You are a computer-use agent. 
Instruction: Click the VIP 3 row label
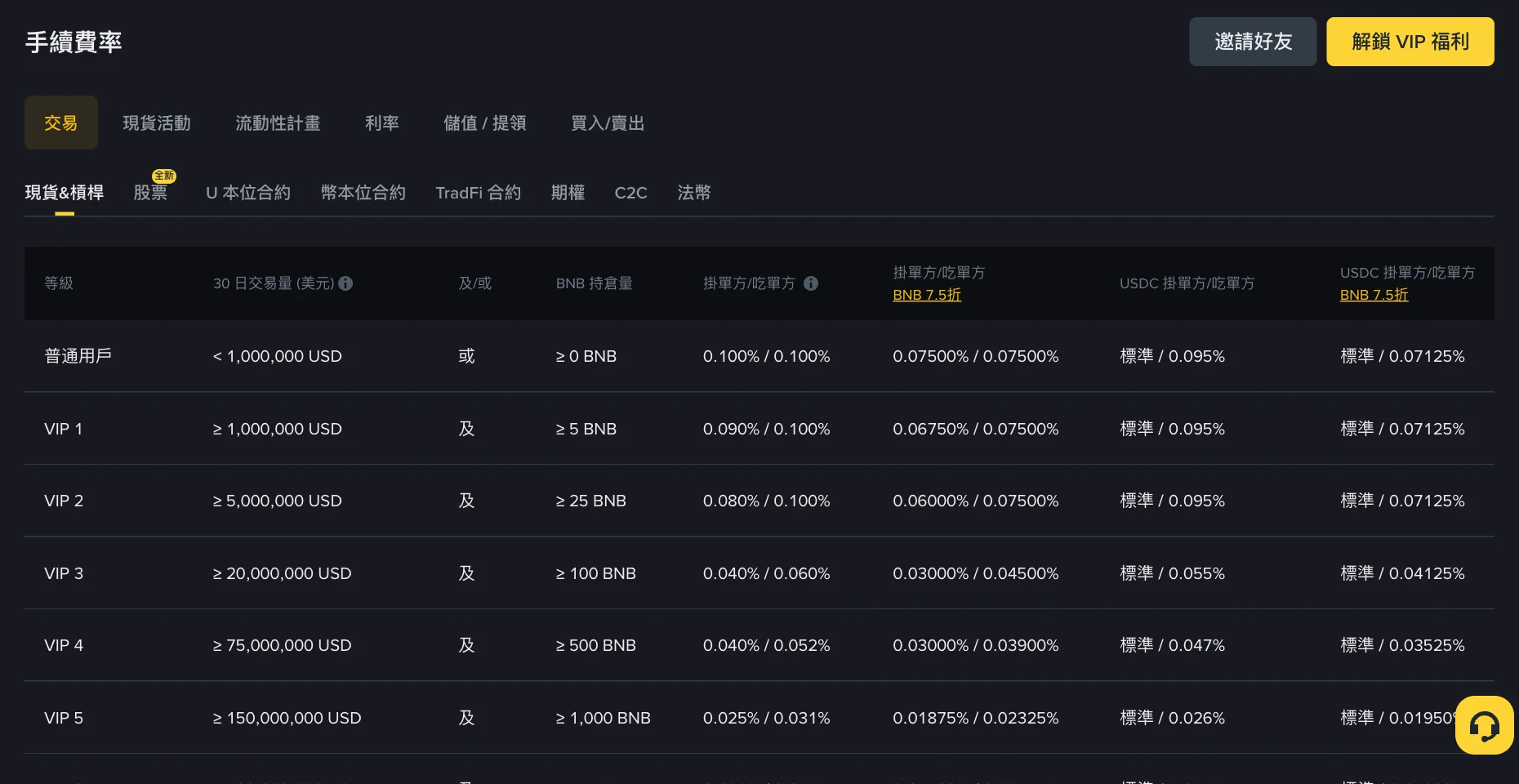pos(64,573)
